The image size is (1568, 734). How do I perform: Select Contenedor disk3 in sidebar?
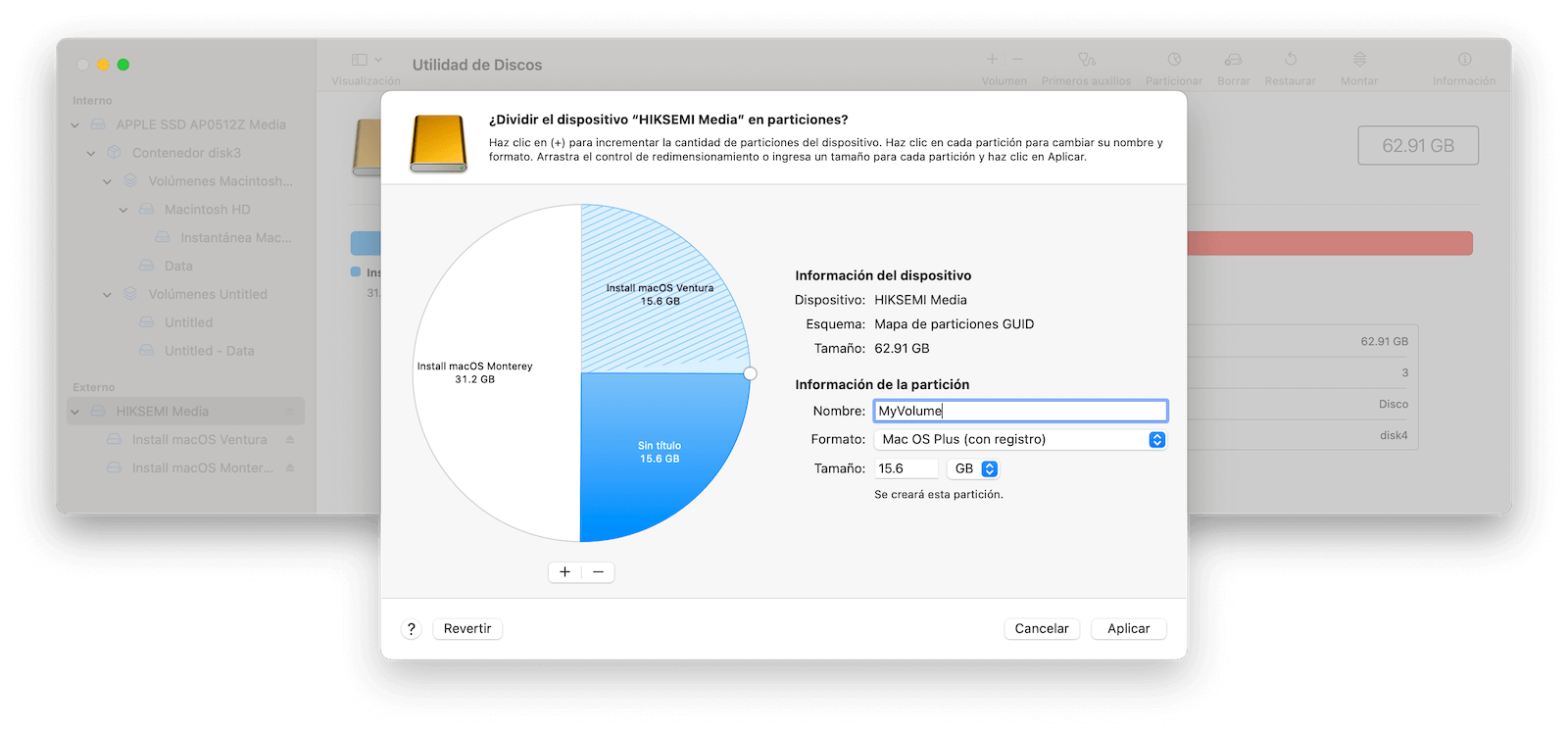186,153
